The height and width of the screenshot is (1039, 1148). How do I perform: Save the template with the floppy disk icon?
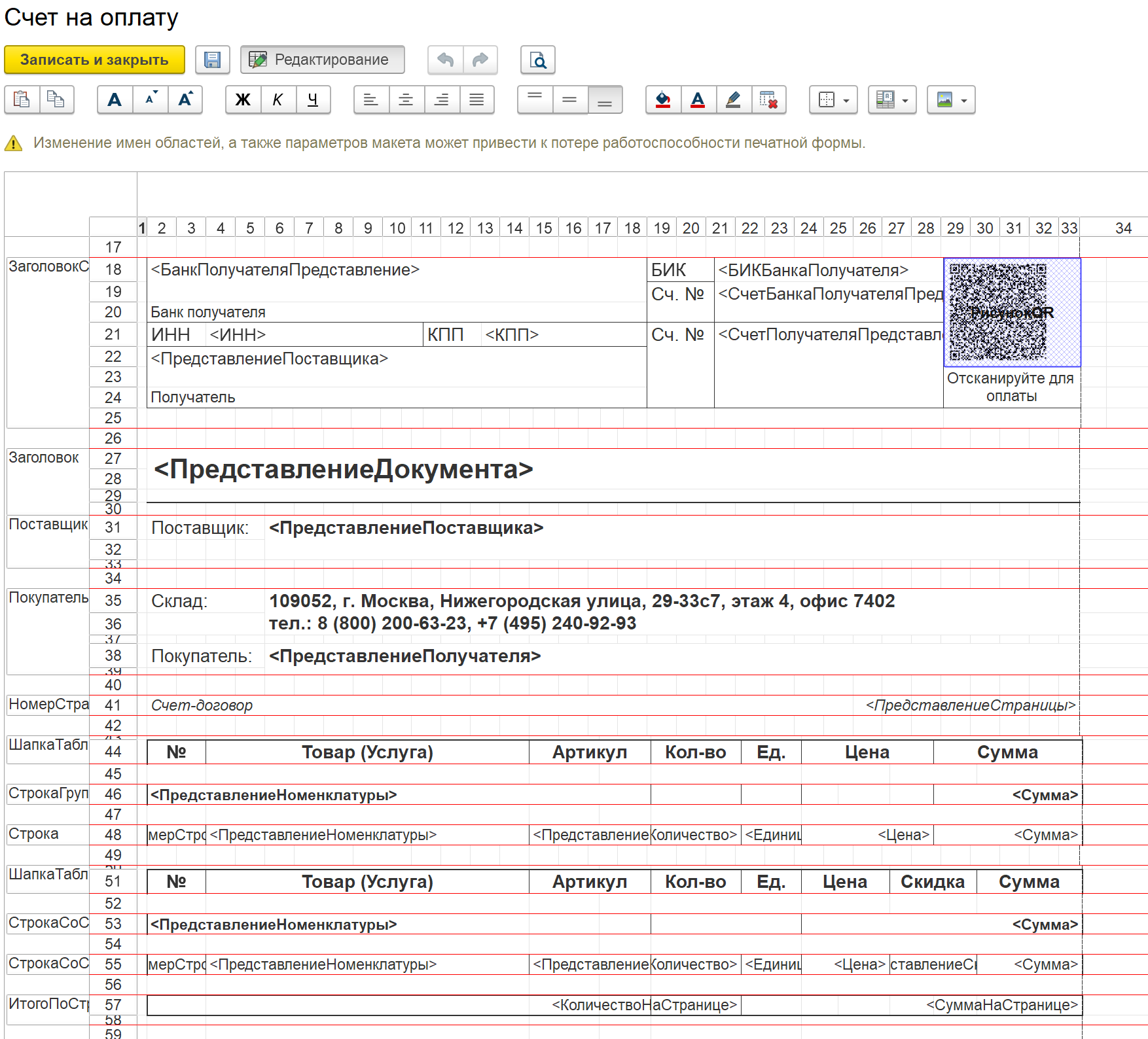[x=212, y=60]
